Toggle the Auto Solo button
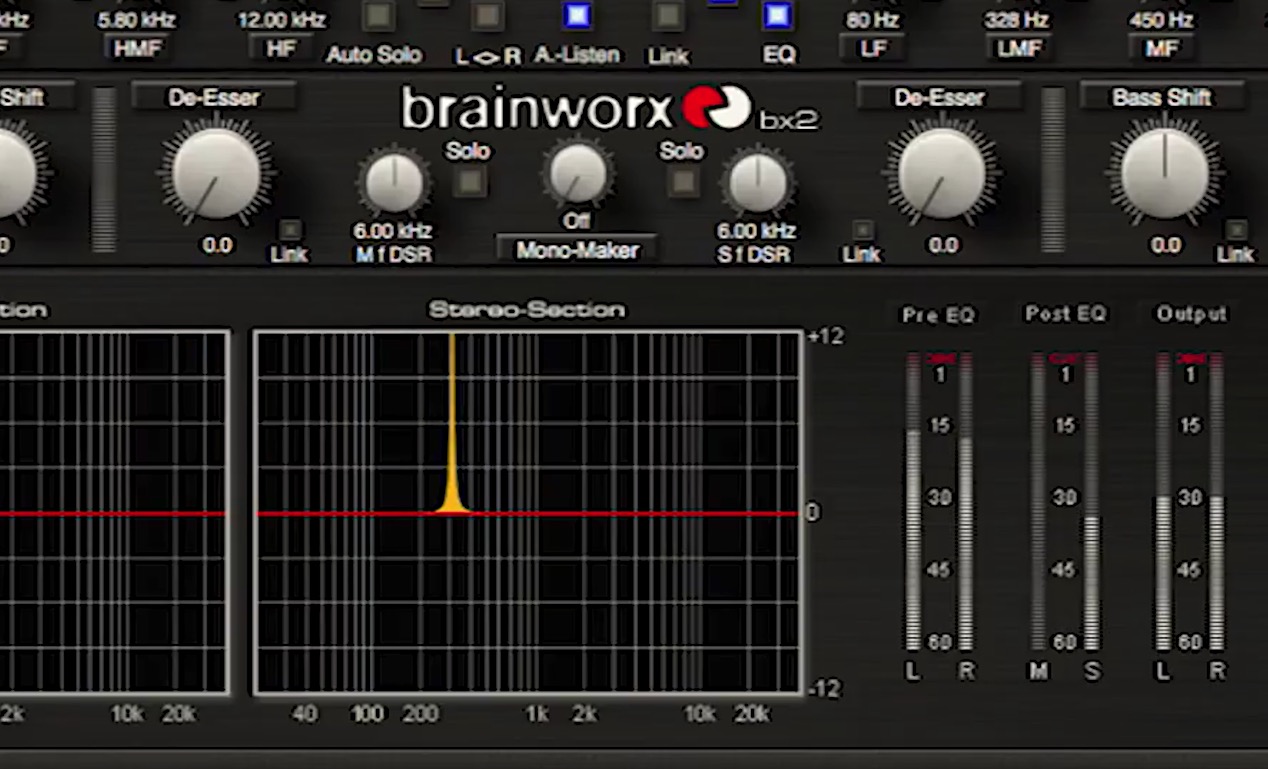The width and height of the screenshot is (1268, 769). (x=377, y=16)
